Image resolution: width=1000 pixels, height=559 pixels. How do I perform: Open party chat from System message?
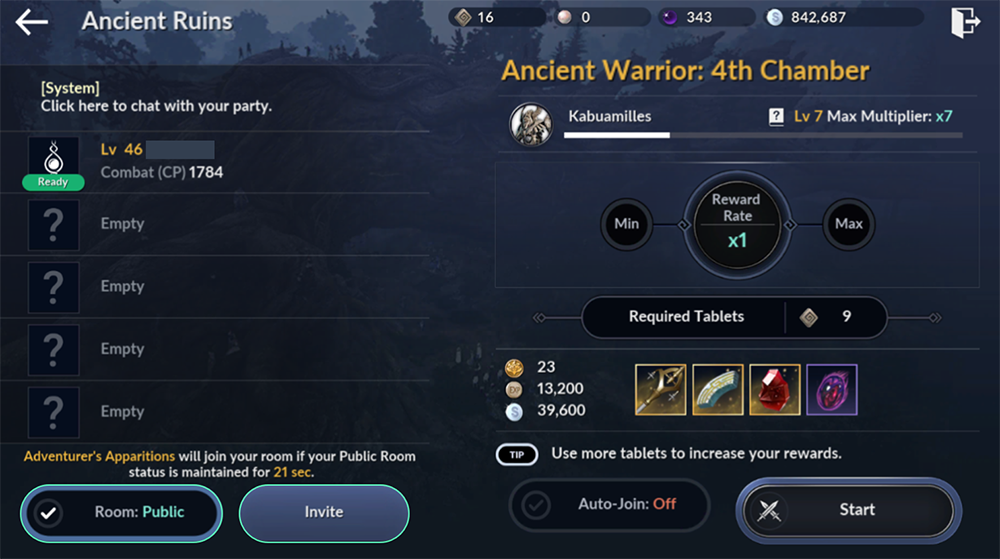[156, 98]
